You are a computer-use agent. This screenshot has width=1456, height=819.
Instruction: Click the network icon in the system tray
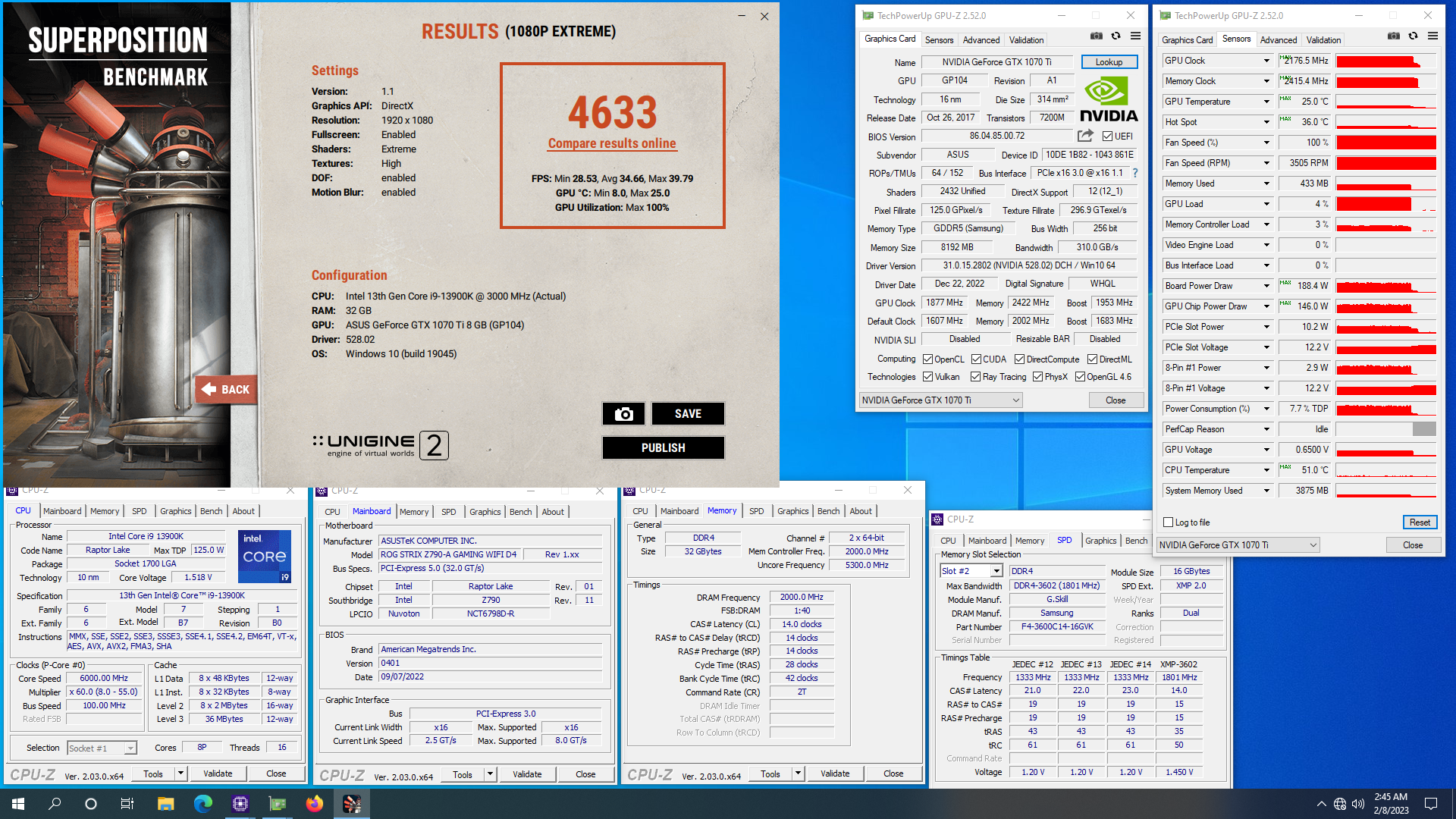click(1340, 804)
